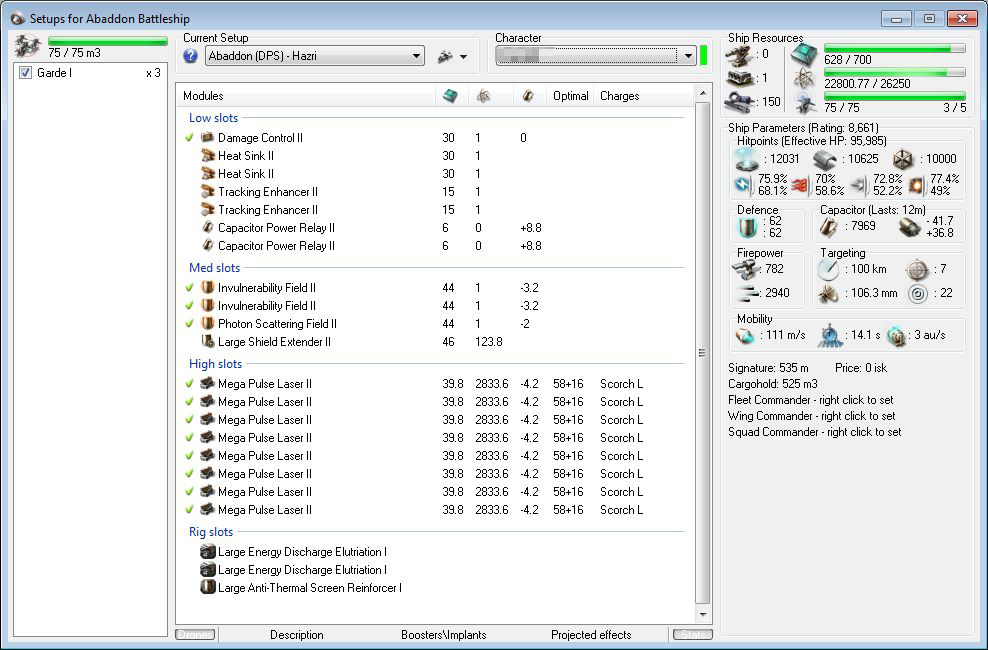Toggle the second Invulnerability Field II checkmark

(x=190, y=305)
